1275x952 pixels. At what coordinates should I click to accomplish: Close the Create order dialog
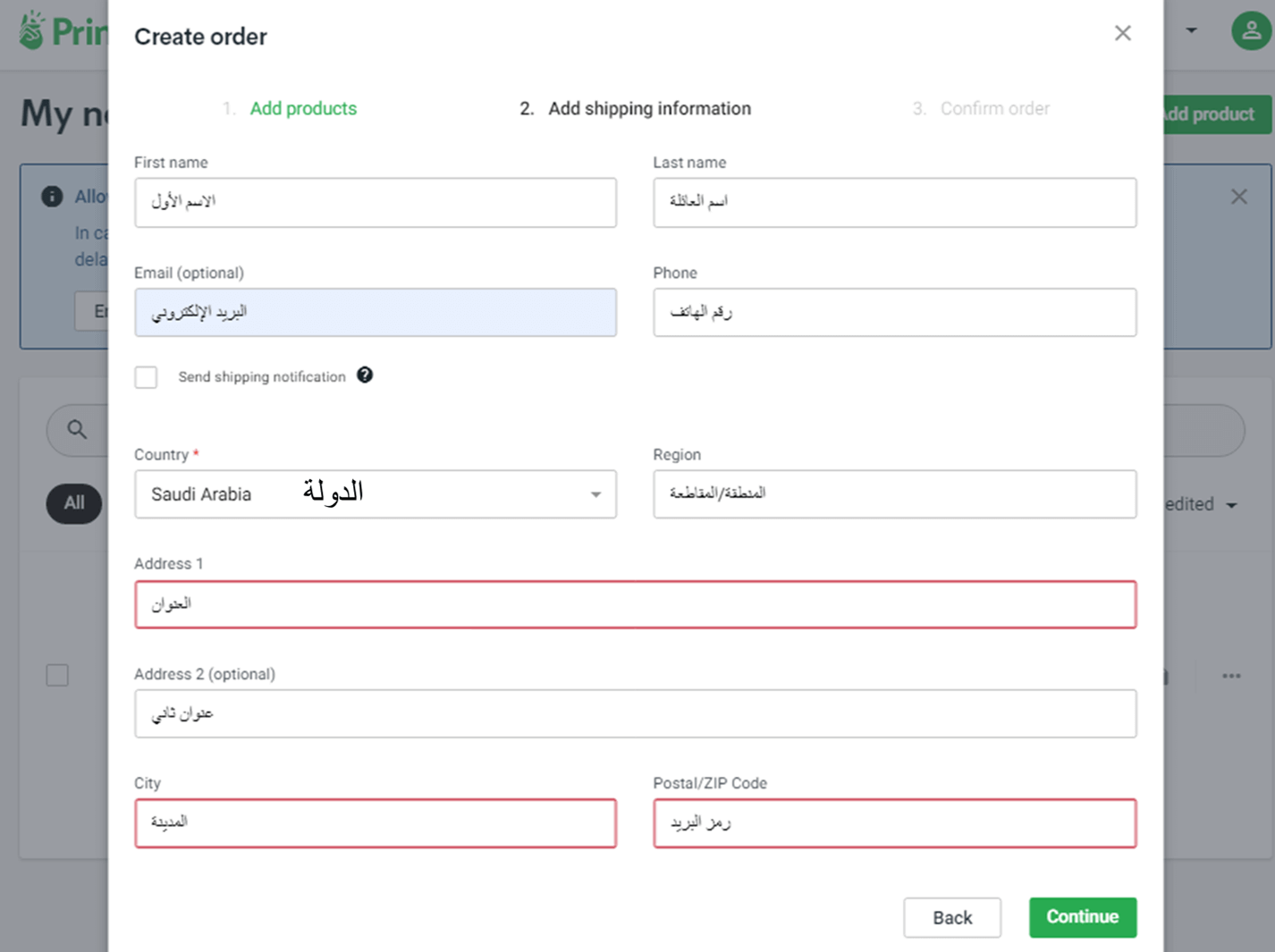coord(1123,33)
